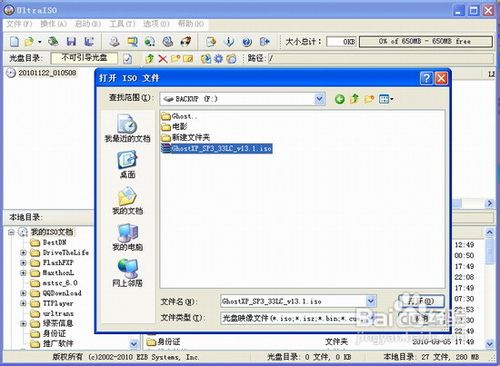Open the 启动(B) menu
Image resolution: width=500 pixels, height=366 pixels.
(x=88, y=24)
